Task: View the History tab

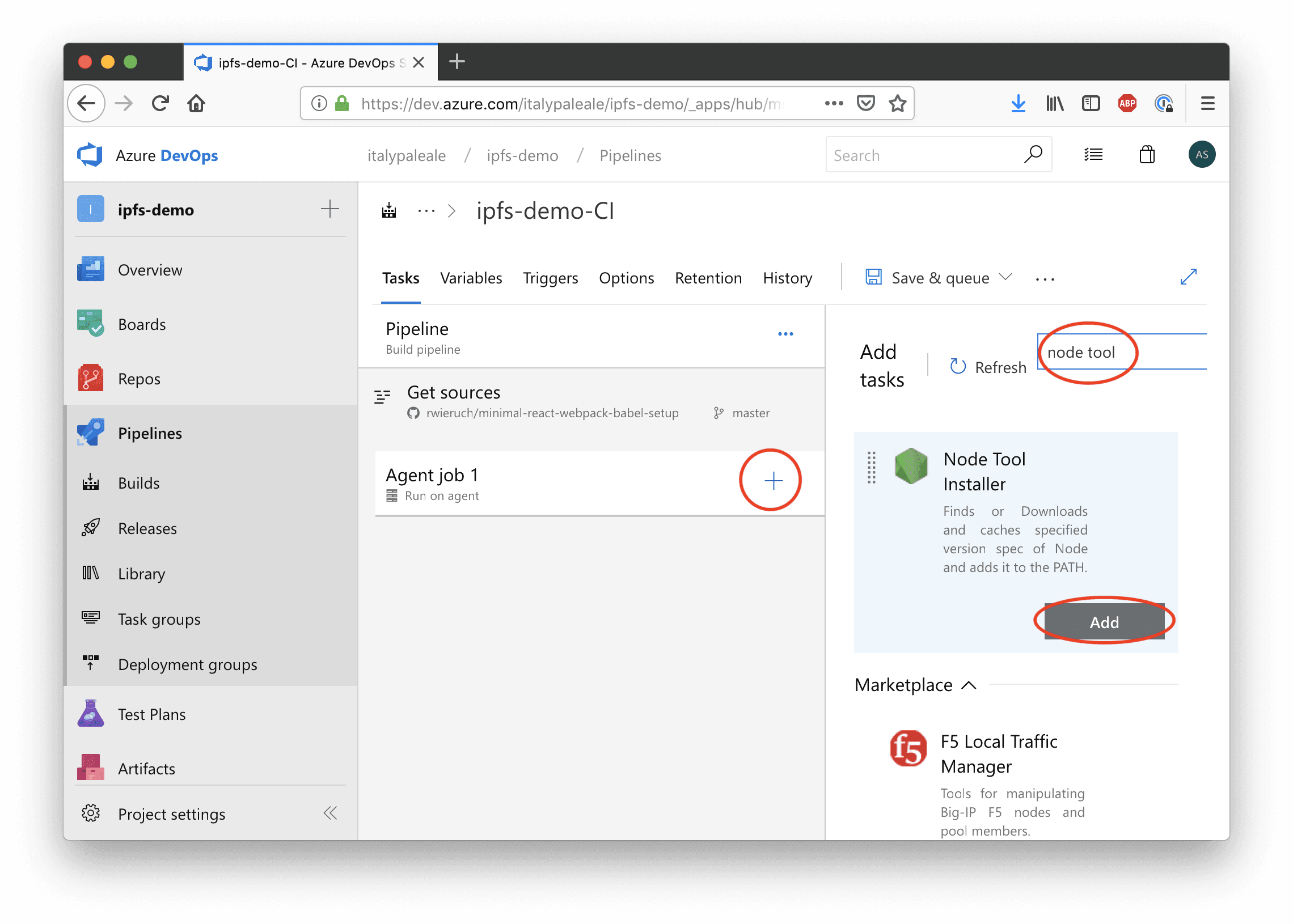Action: point(787,278)
